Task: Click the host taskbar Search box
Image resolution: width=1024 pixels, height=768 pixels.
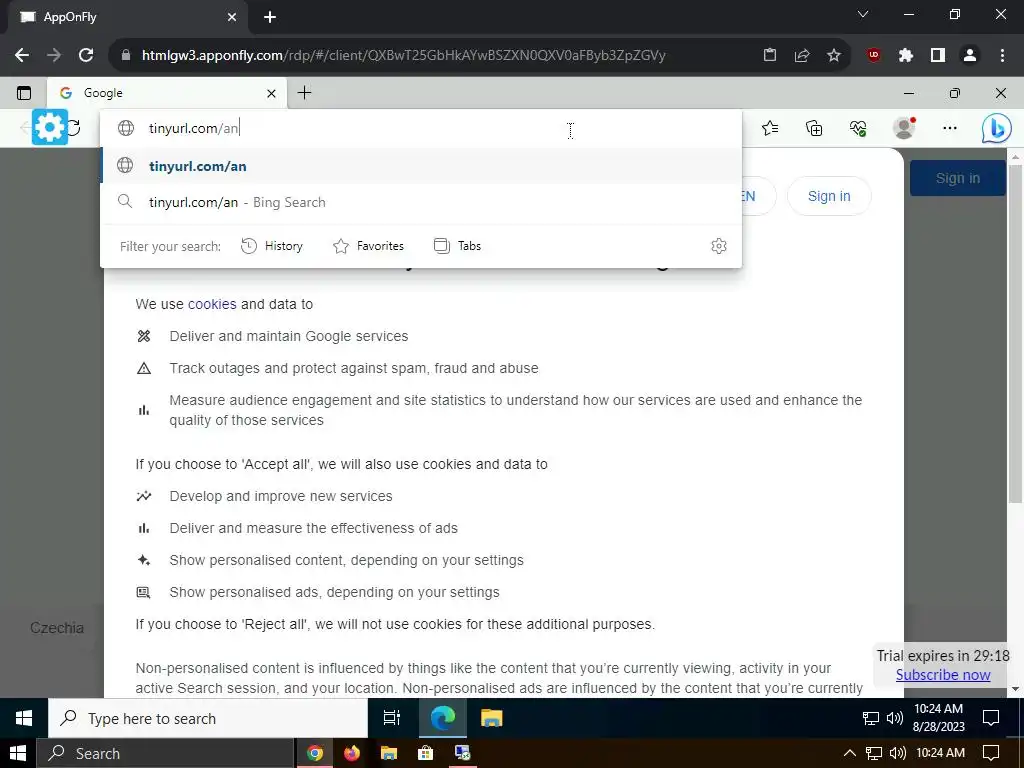Action: point(165,753)
